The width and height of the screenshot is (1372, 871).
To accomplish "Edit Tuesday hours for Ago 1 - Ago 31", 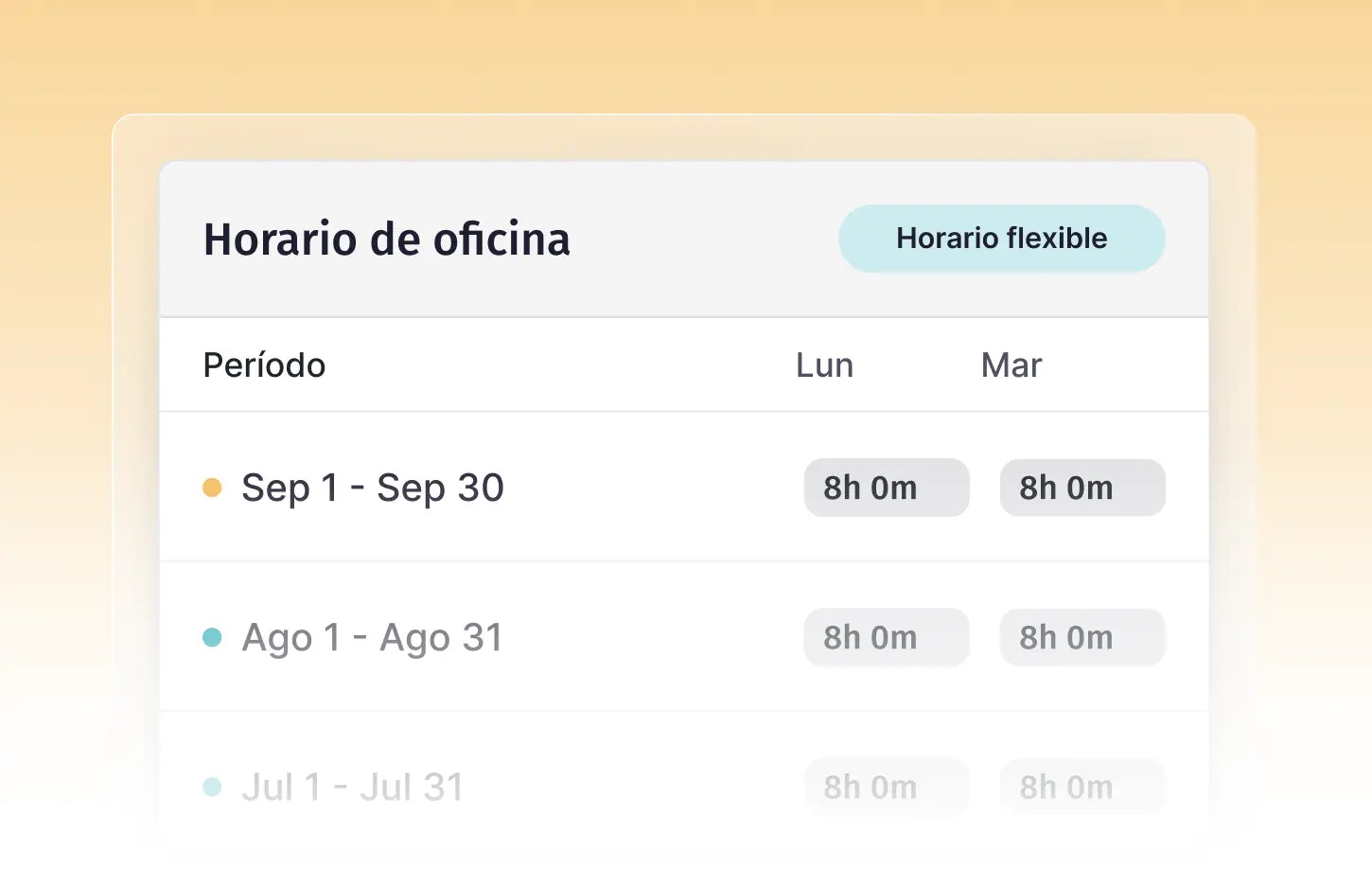I will (x=1082, y=637).
